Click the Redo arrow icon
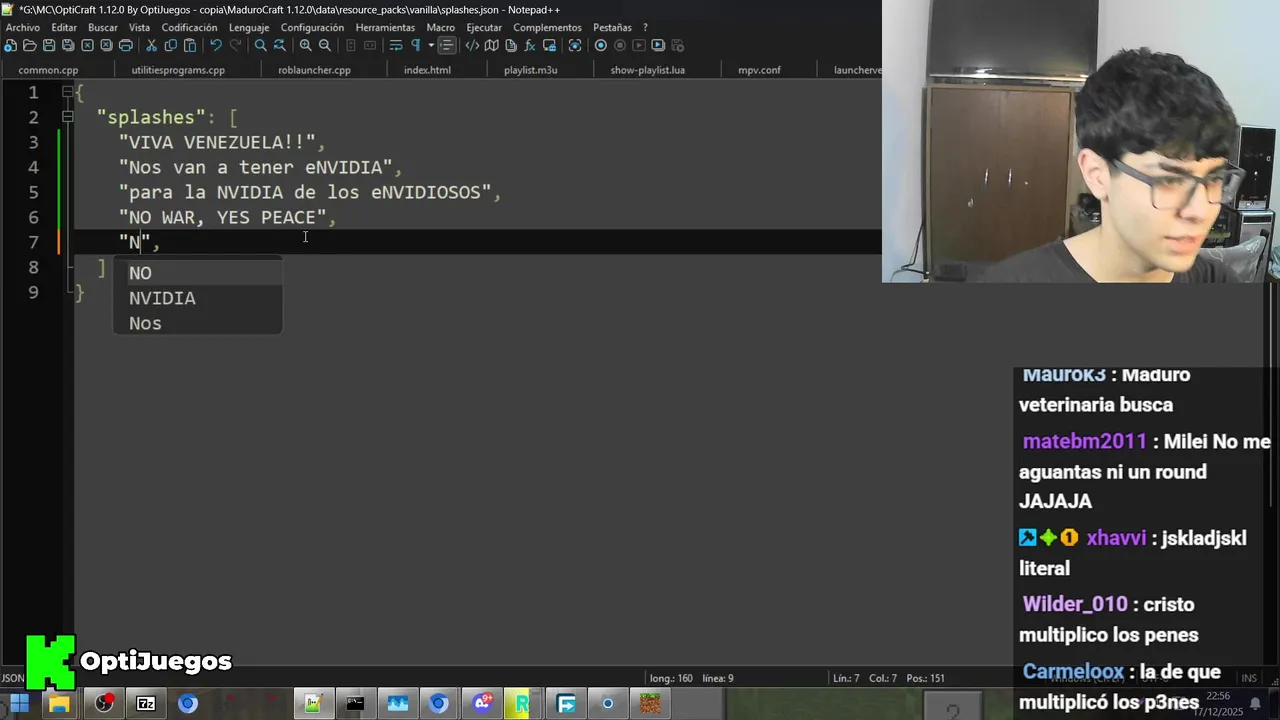 point(236,45)
